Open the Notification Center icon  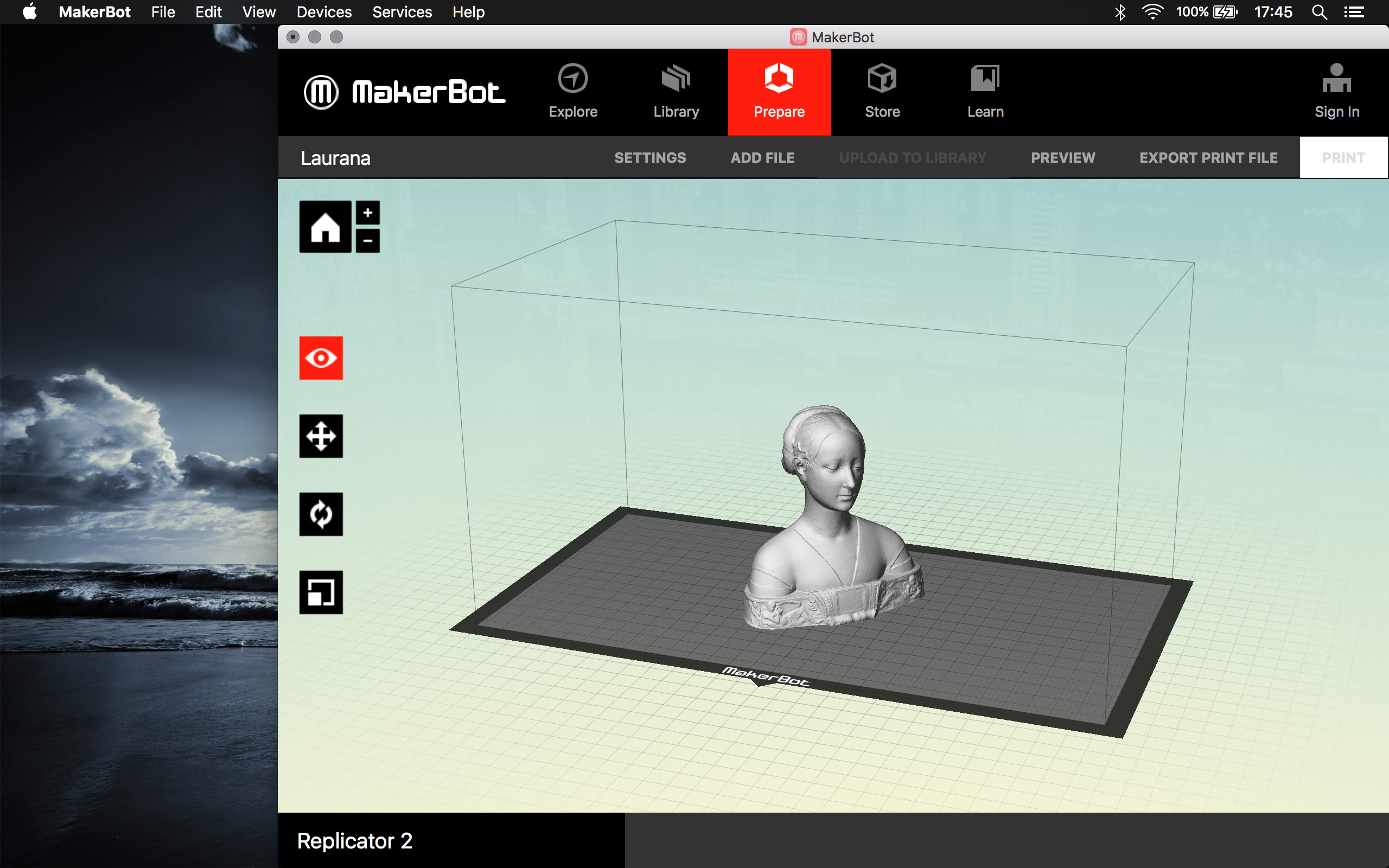coord(1353,12)
